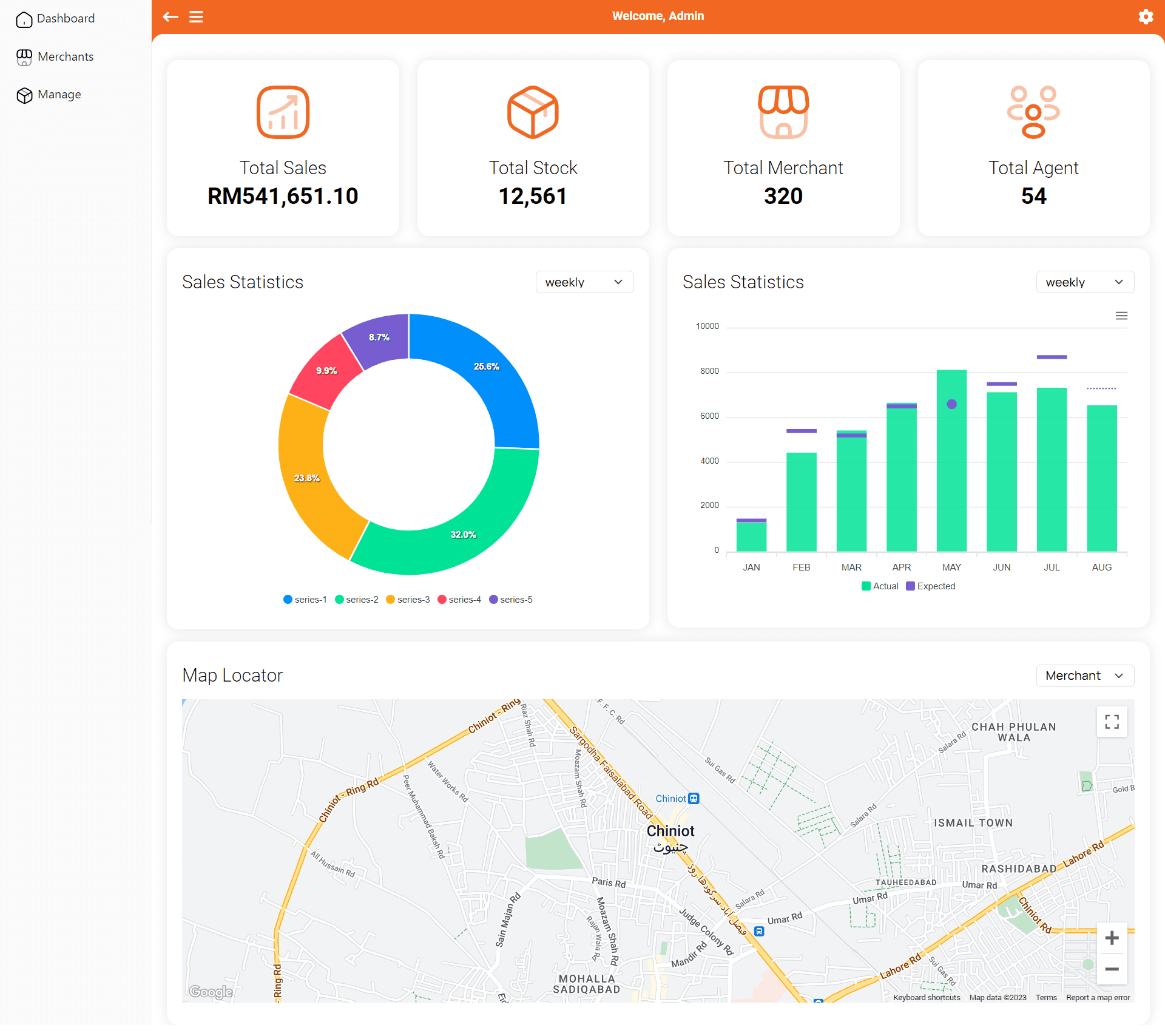Click the hamburger menu icon

(x=196, y=16)
